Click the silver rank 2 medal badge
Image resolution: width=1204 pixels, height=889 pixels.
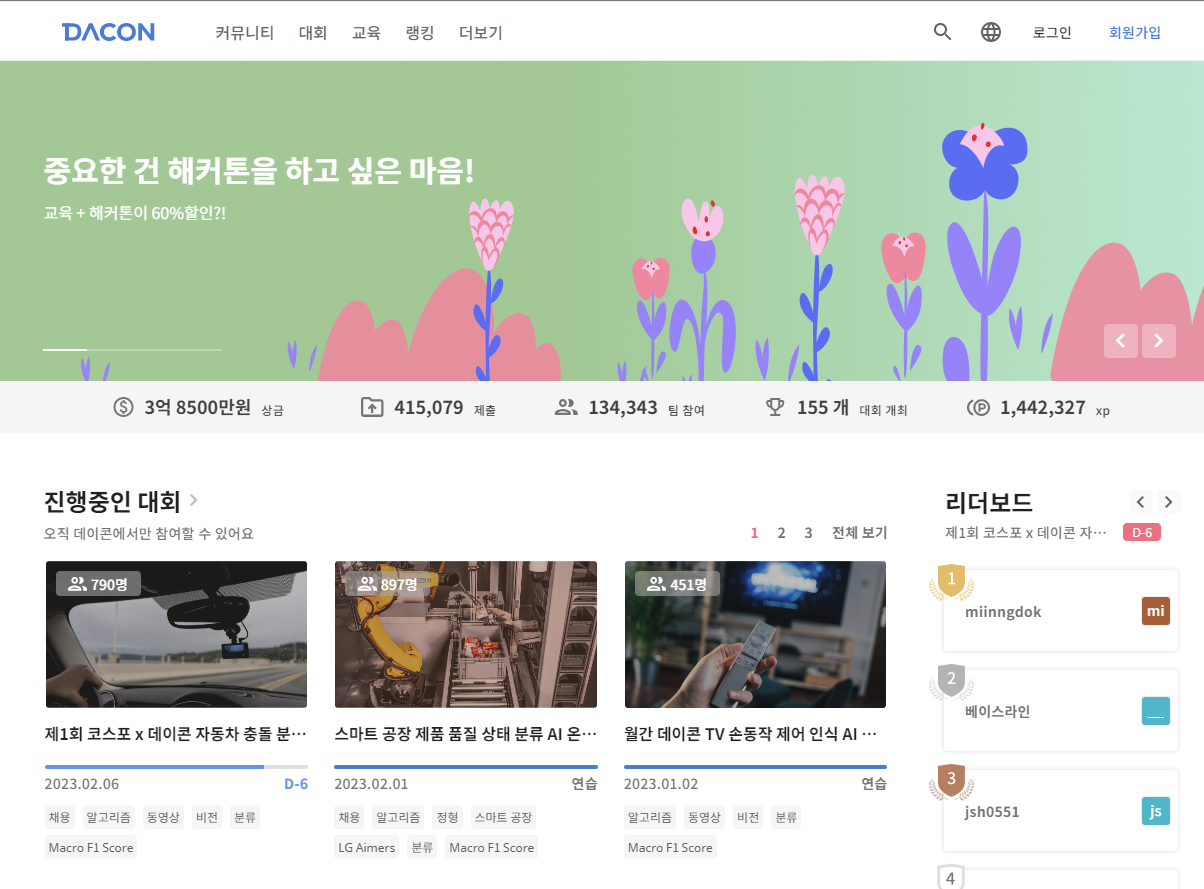pos(951,681)
